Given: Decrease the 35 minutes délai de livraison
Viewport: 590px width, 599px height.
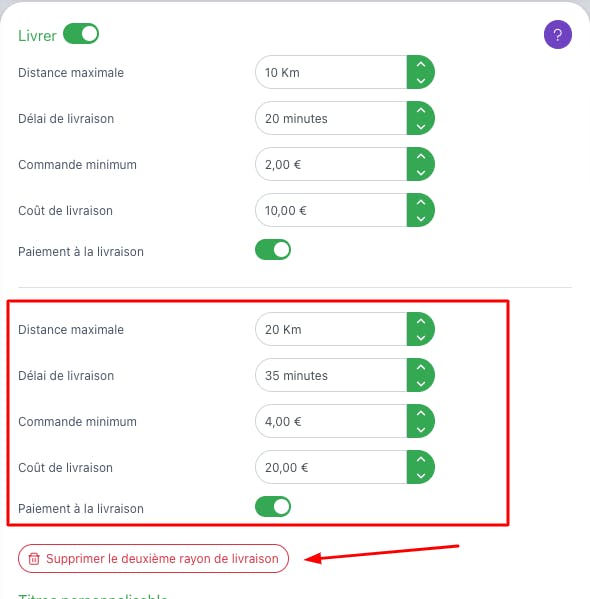Looking at the screenshot, I should pyautogui.click(x=421, y=384).
